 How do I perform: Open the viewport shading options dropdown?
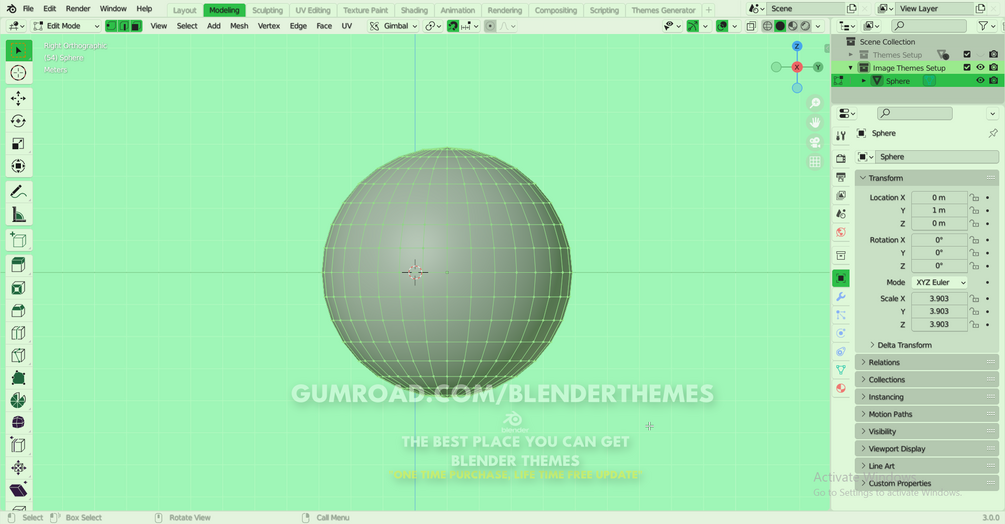click(818, 26)
